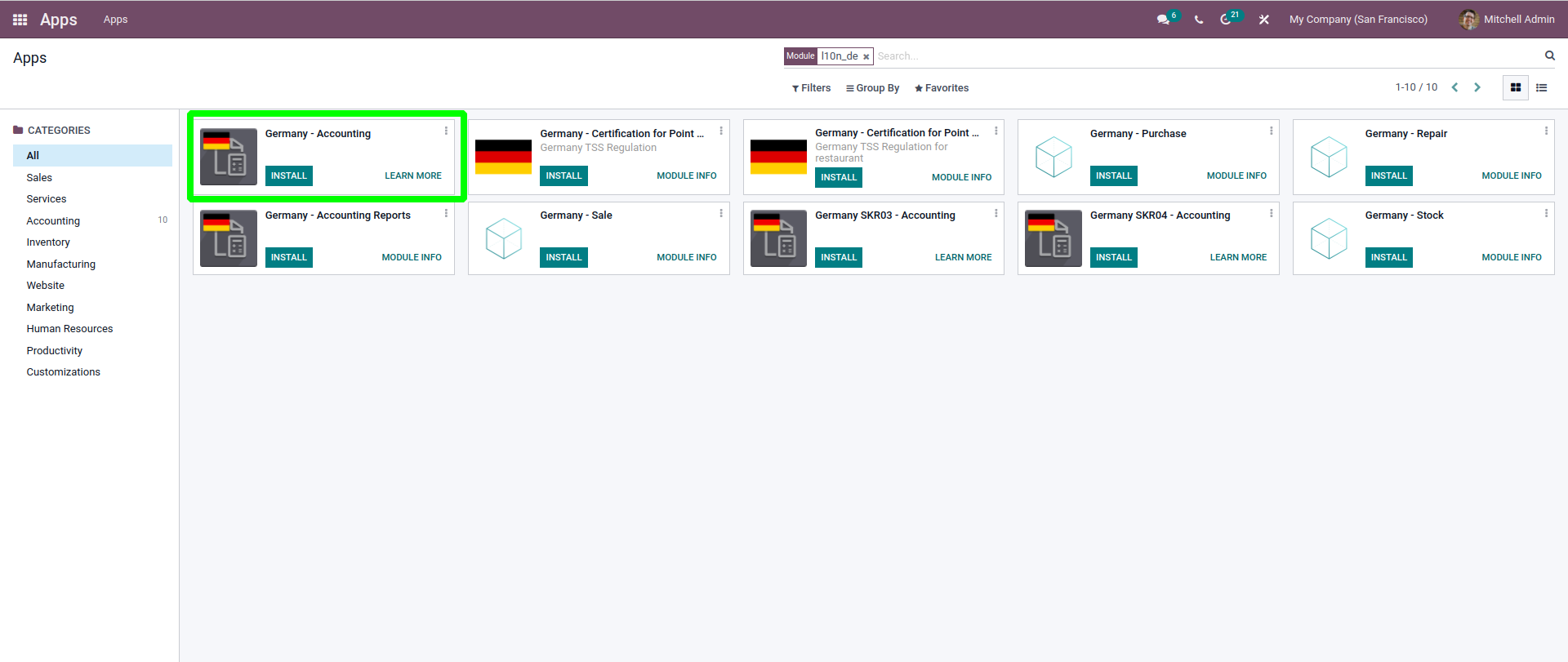Click the Germany - Repair cube icon
Screen dimensions: 1568x662
point(1329,157)
